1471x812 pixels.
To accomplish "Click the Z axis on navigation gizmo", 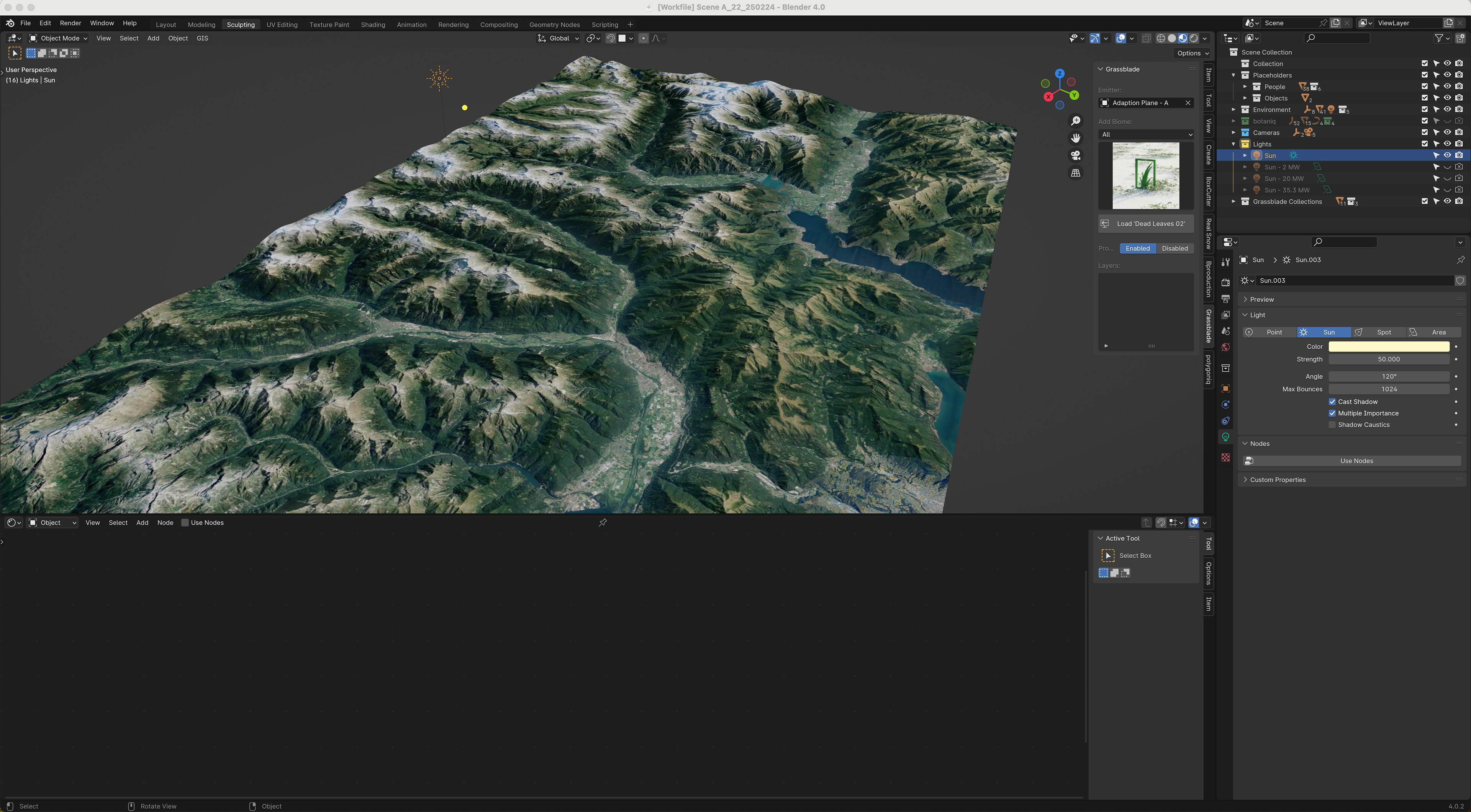I will pyautogui.click(x=1060, y=74).
